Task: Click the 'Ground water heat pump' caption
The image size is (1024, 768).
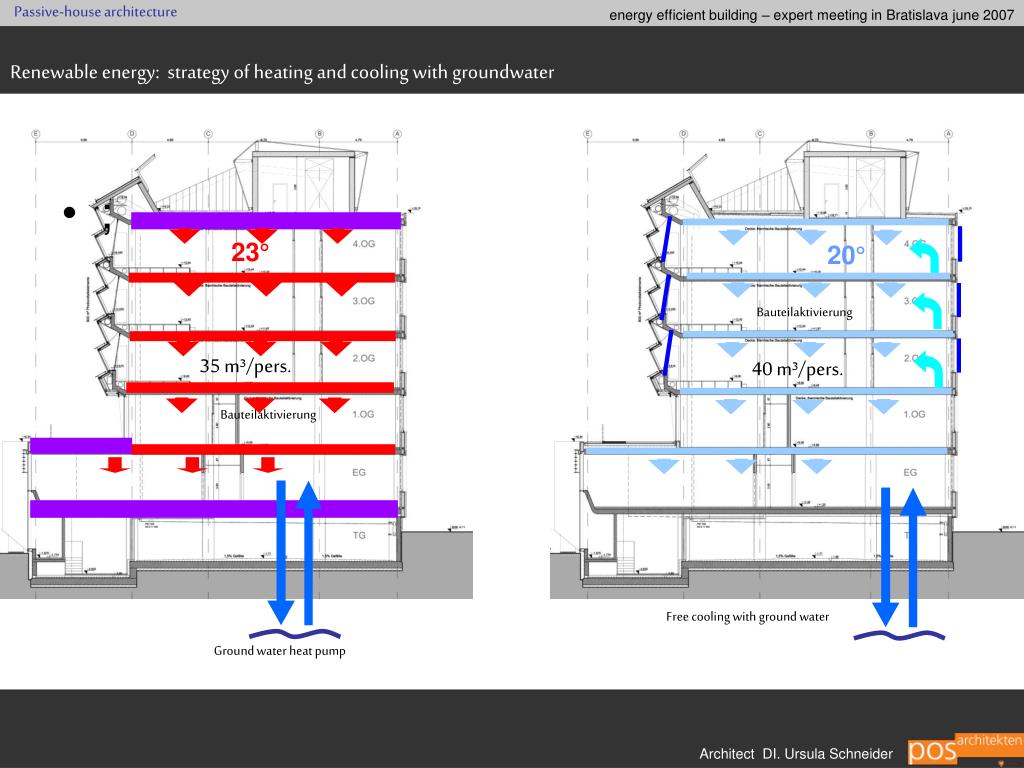Action: tap(280, 650)
